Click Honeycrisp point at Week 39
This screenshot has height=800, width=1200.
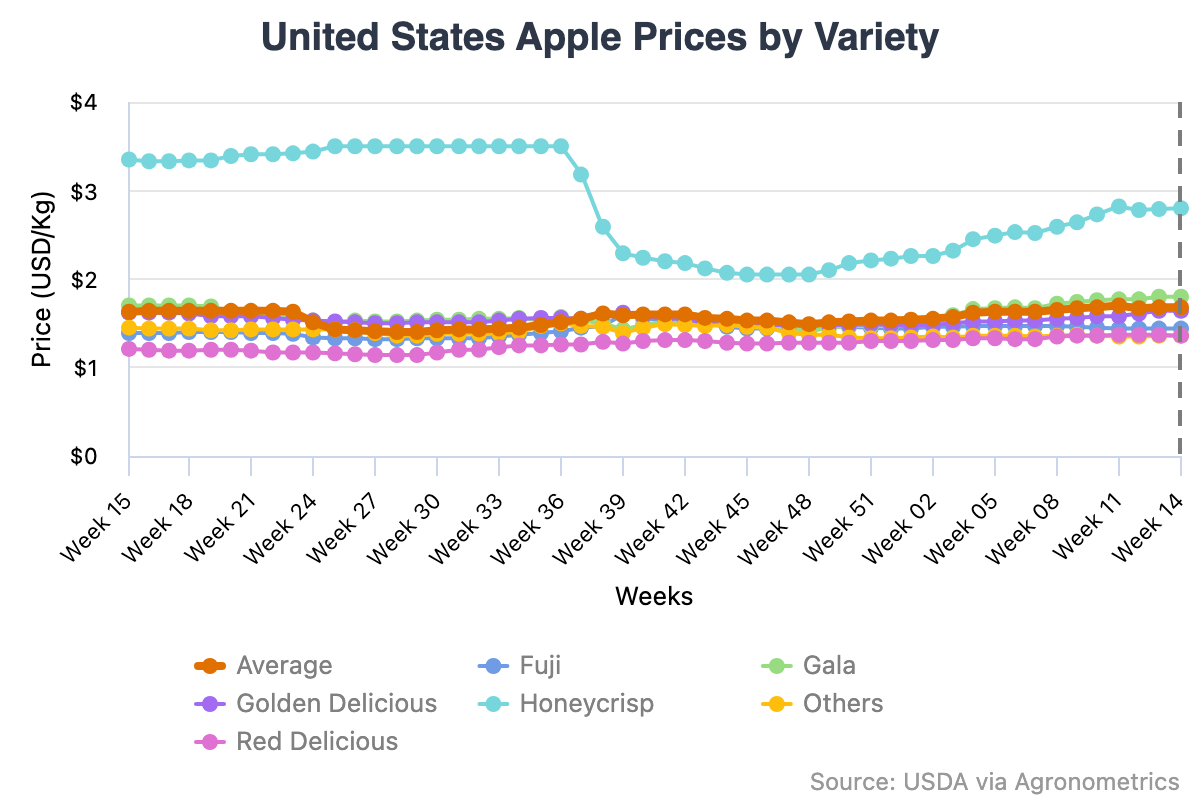tap(623, 253)
